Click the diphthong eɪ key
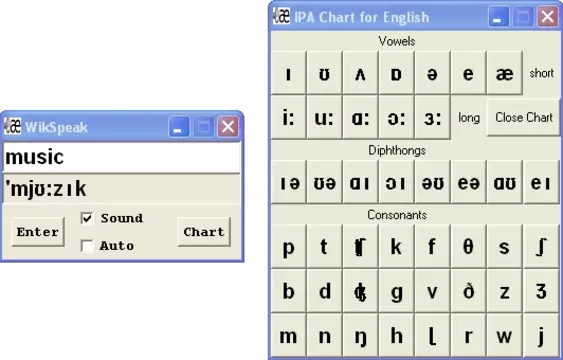The width and height of the screenshot is (563, 360). pos(541,182)
